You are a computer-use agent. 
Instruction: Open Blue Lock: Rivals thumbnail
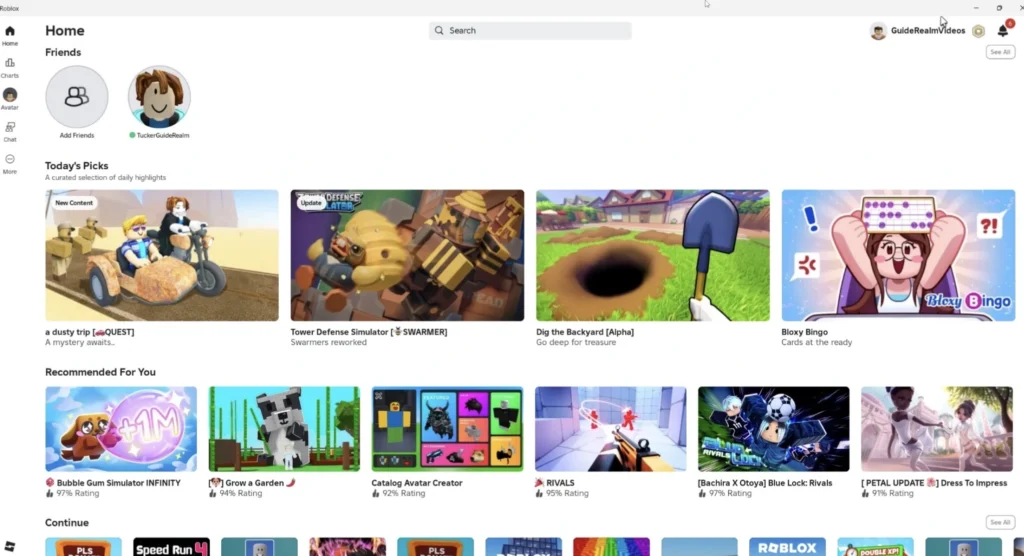[774, 429]
